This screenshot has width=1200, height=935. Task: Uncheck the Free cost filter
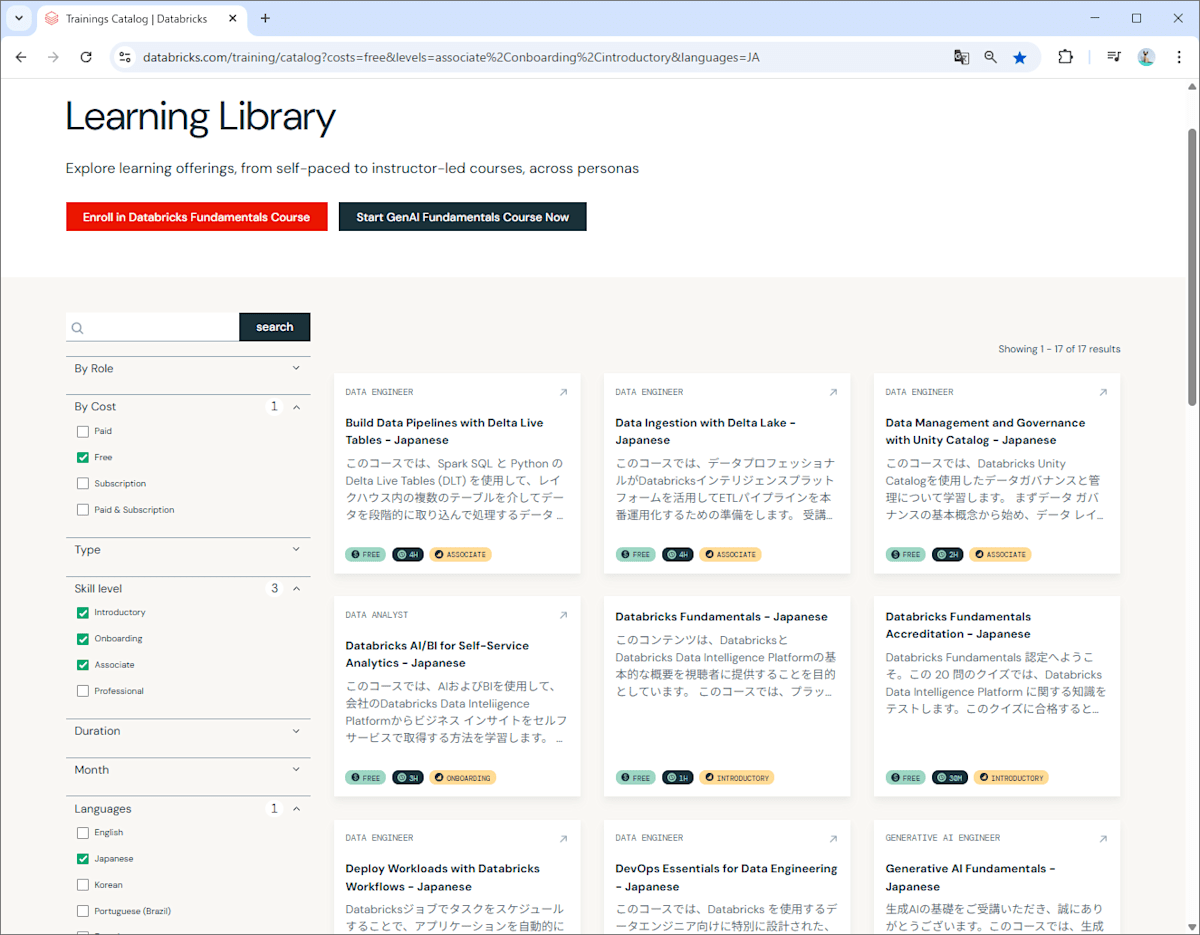point(83,457)
